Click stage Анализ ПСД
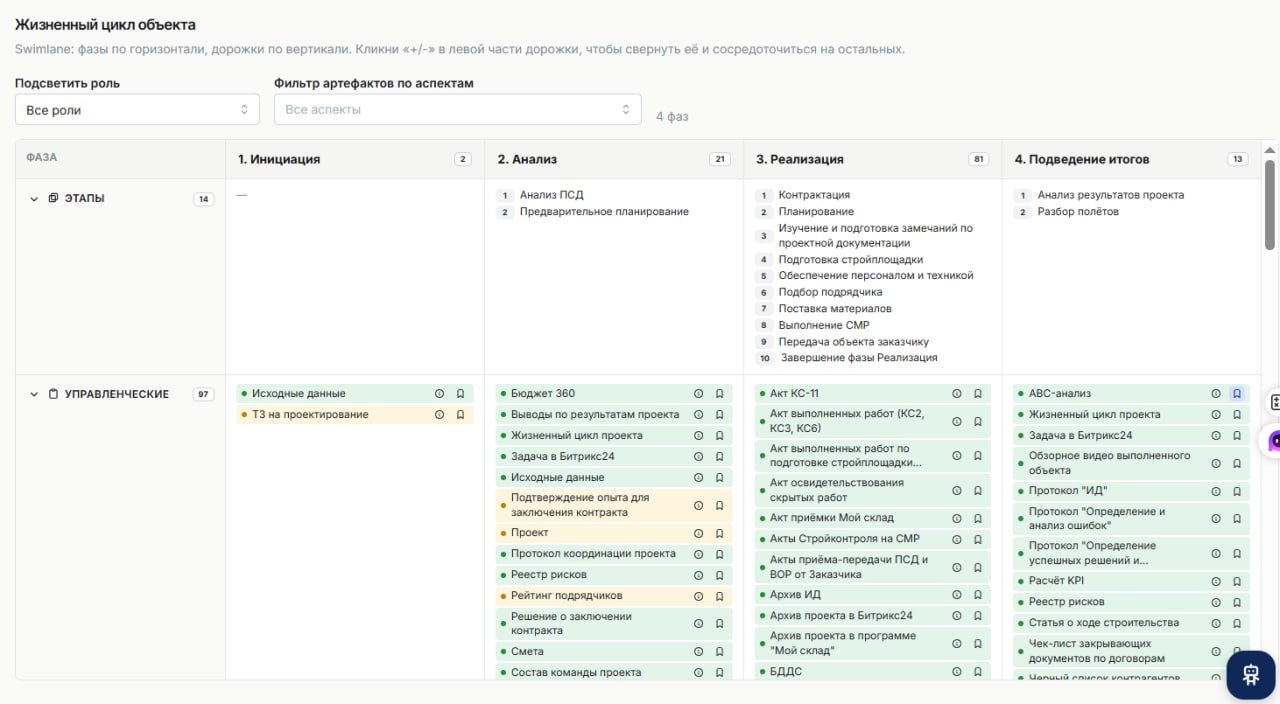The width and height of the screenshot is (1280, 704). click(x=551, y=195)
